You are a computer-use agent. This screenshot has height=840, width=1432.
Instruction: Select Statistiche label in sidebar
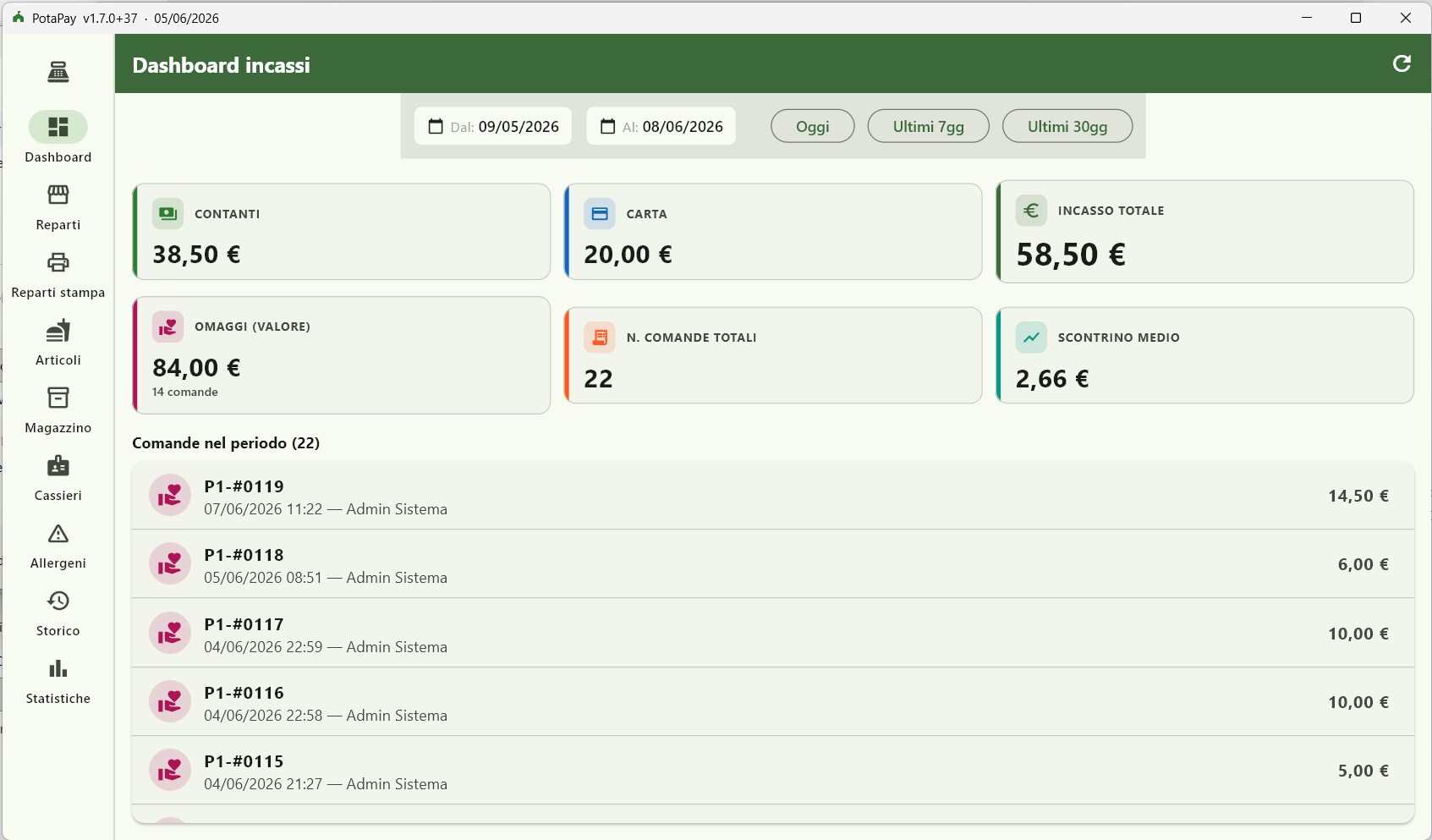58,699
